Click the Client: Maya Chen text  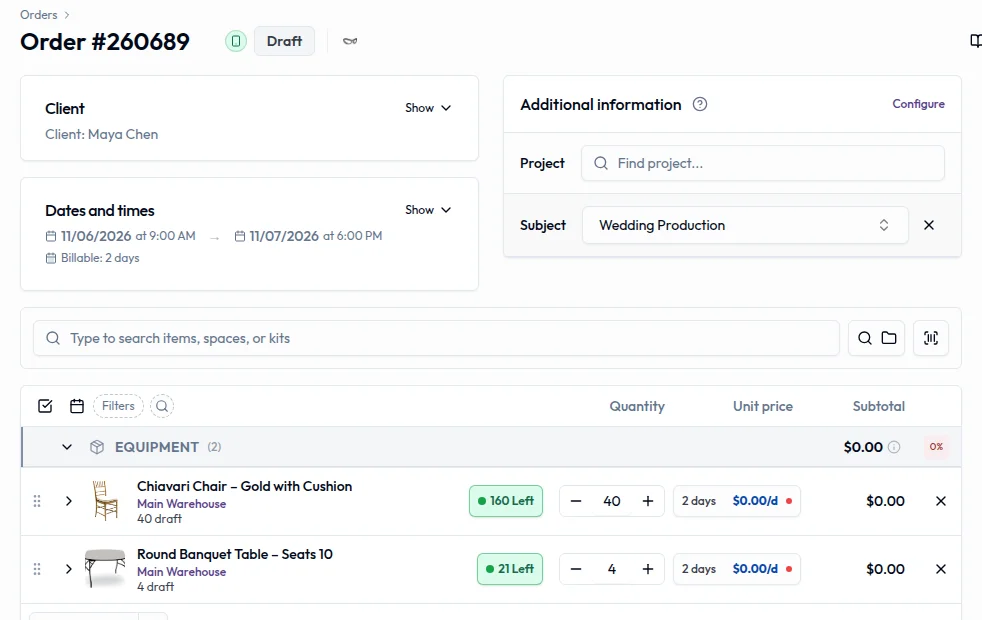click(101, 135)
